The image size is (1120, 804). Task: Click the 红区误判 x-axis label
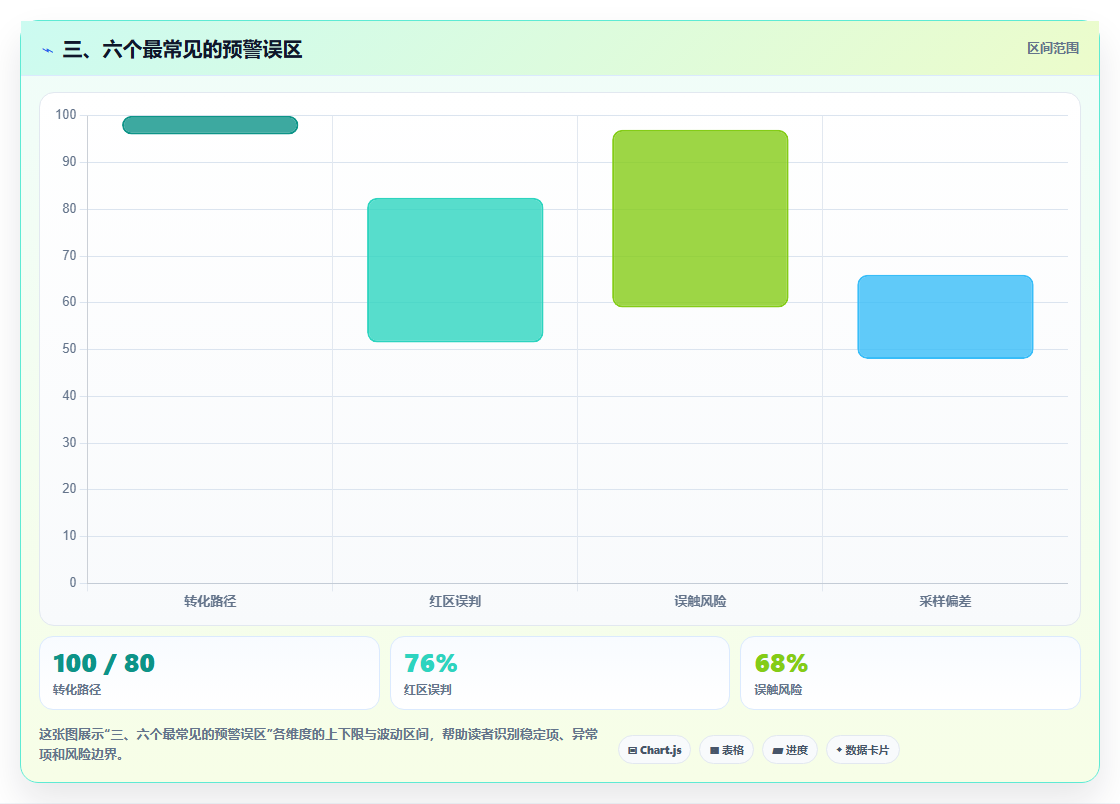tap(455, 601)
